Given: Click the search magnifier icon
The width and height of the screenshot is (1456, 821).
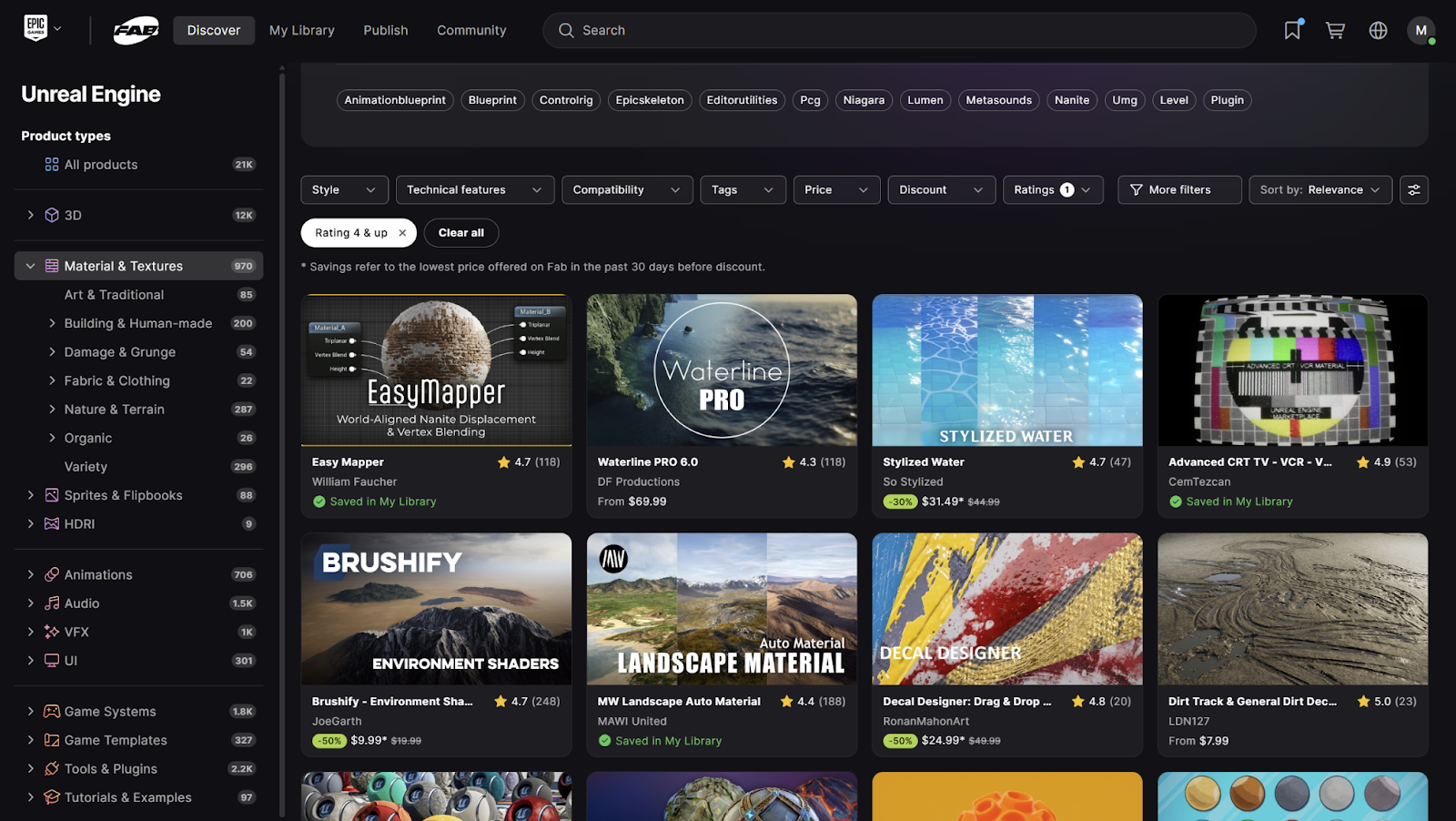Looking at the screenshot, I should click(x=566, y=30).
